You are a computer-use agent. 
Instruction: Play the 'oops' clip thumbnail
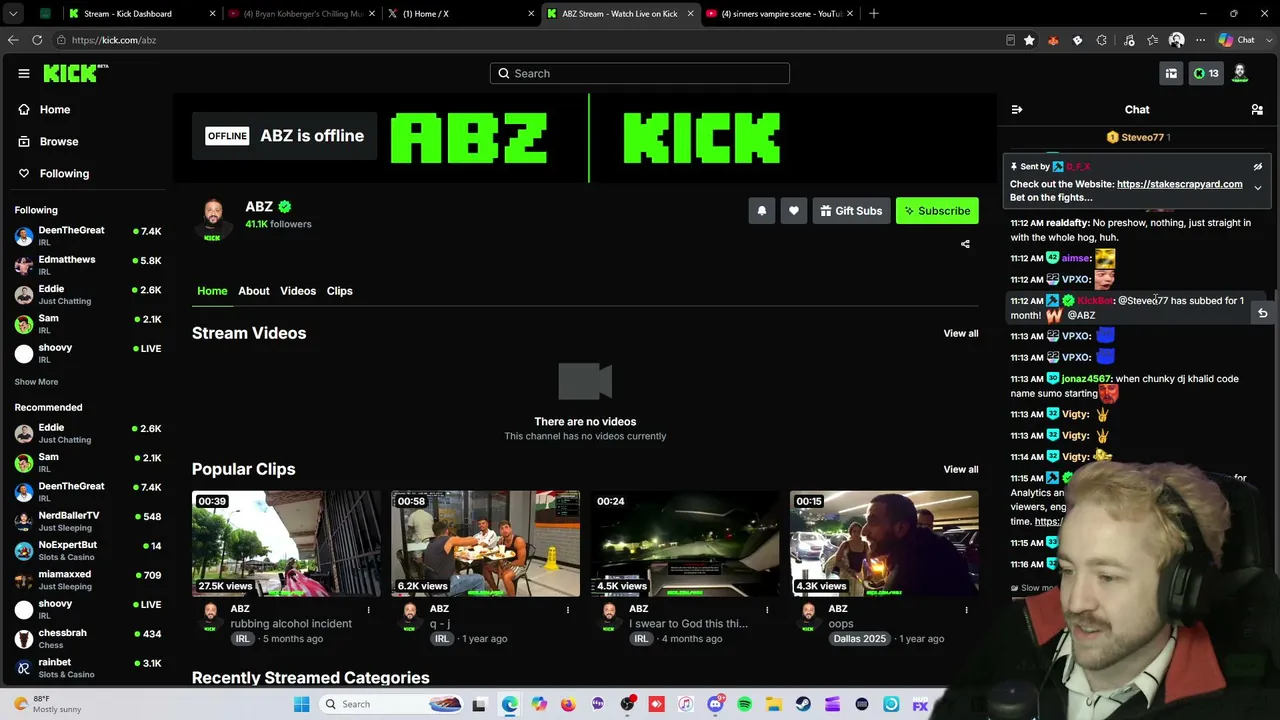tap(884, 543)
